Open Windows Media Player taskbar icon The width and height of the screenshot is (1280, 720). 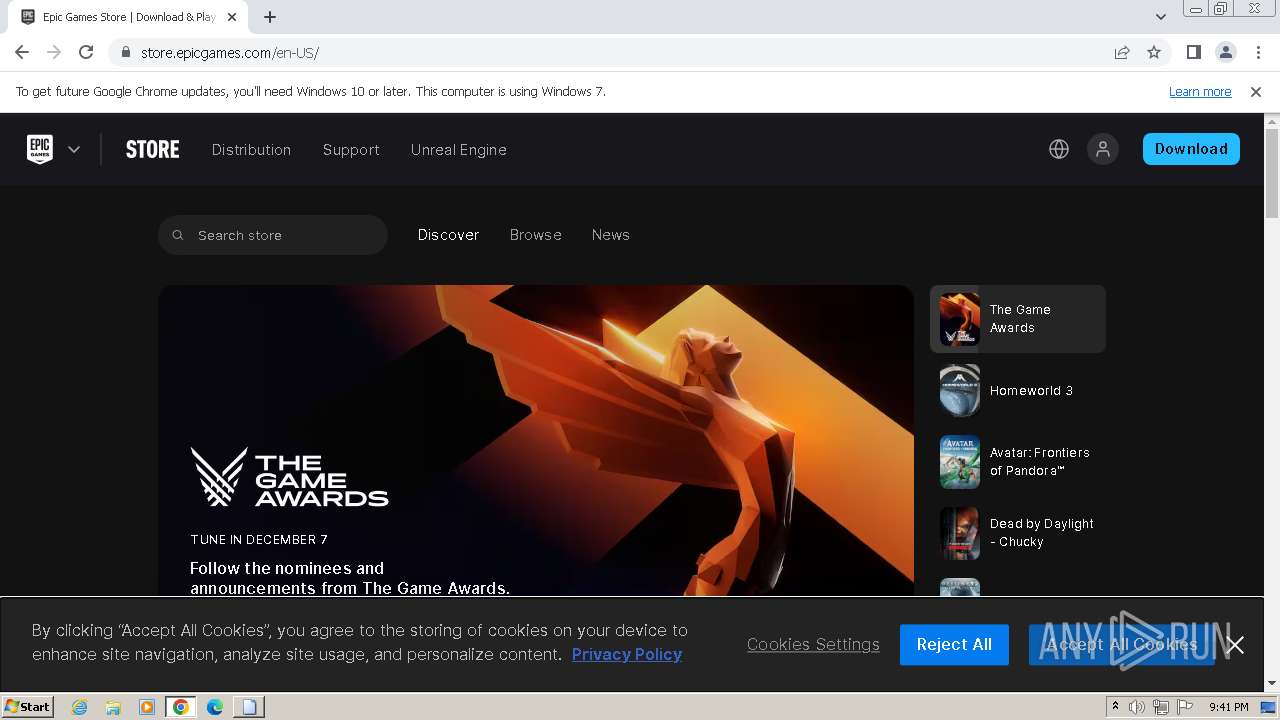(147, 707)
